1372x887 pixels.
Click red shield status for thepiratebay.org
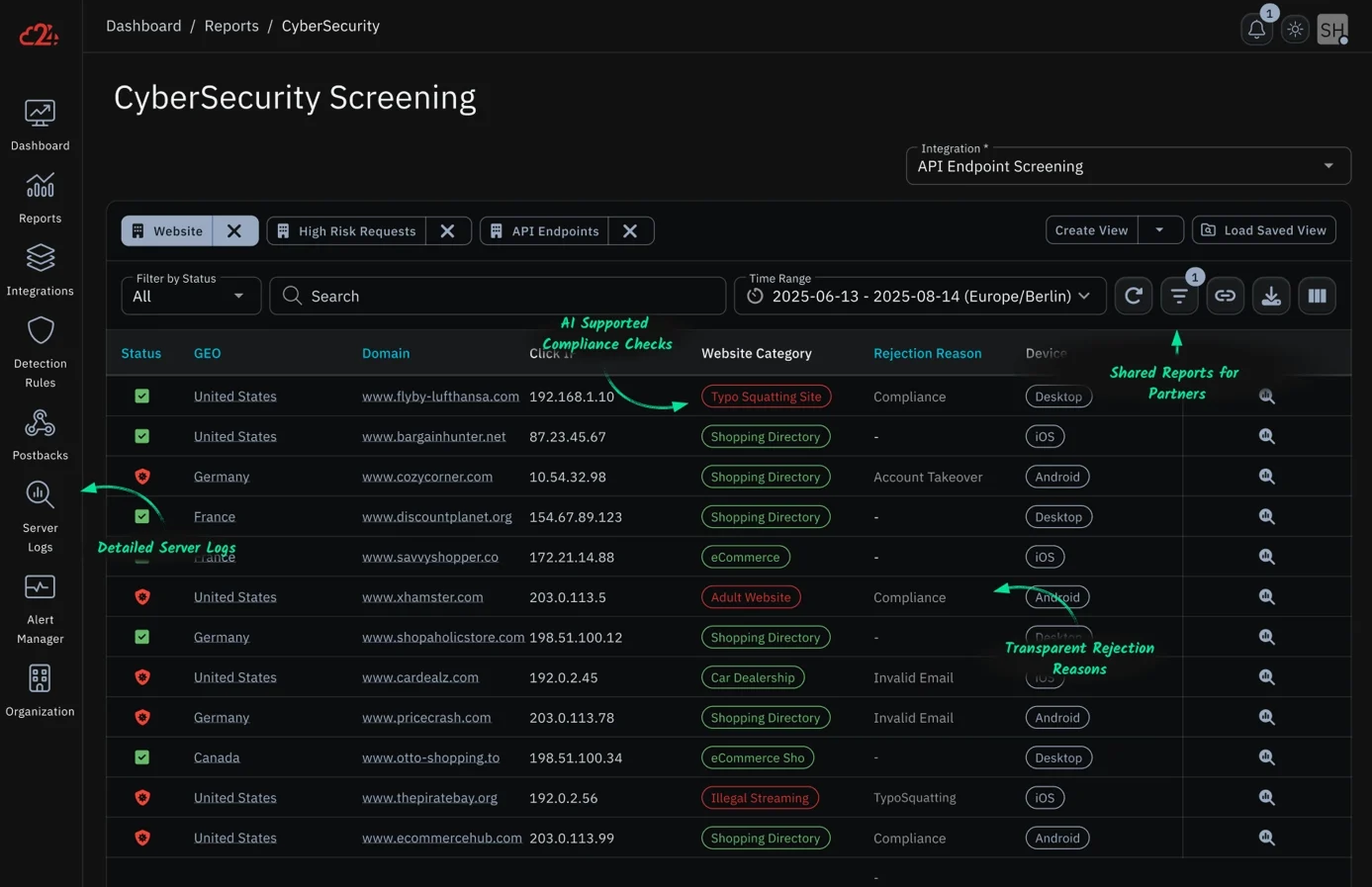142,798
